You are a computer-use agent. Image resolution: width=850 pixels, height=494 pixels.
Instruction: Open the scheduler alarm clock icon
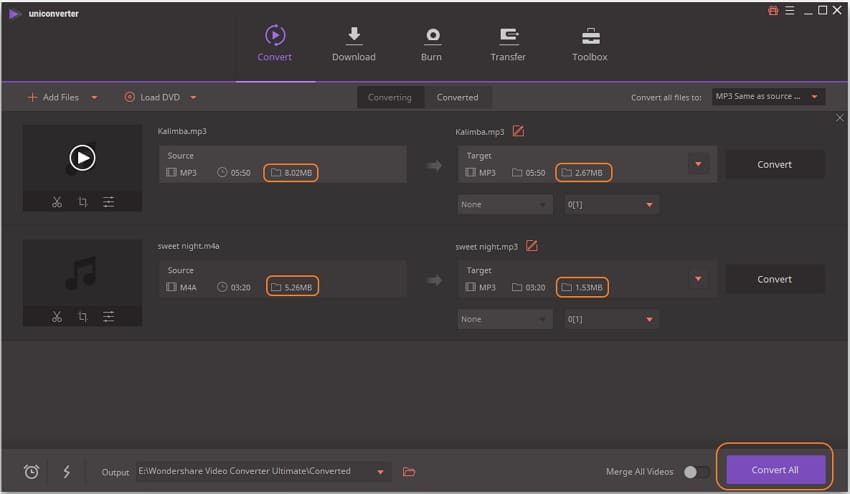pos(31,471)
